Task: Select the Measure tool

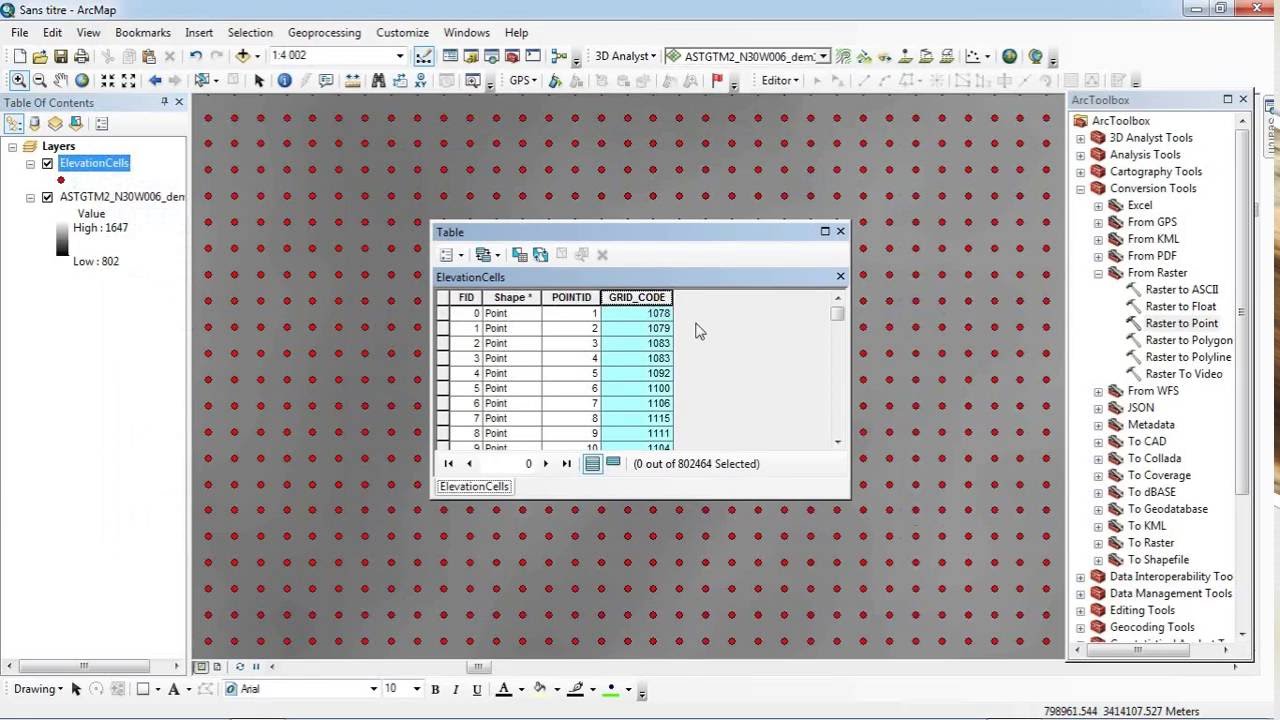Action: pos(352,80)
